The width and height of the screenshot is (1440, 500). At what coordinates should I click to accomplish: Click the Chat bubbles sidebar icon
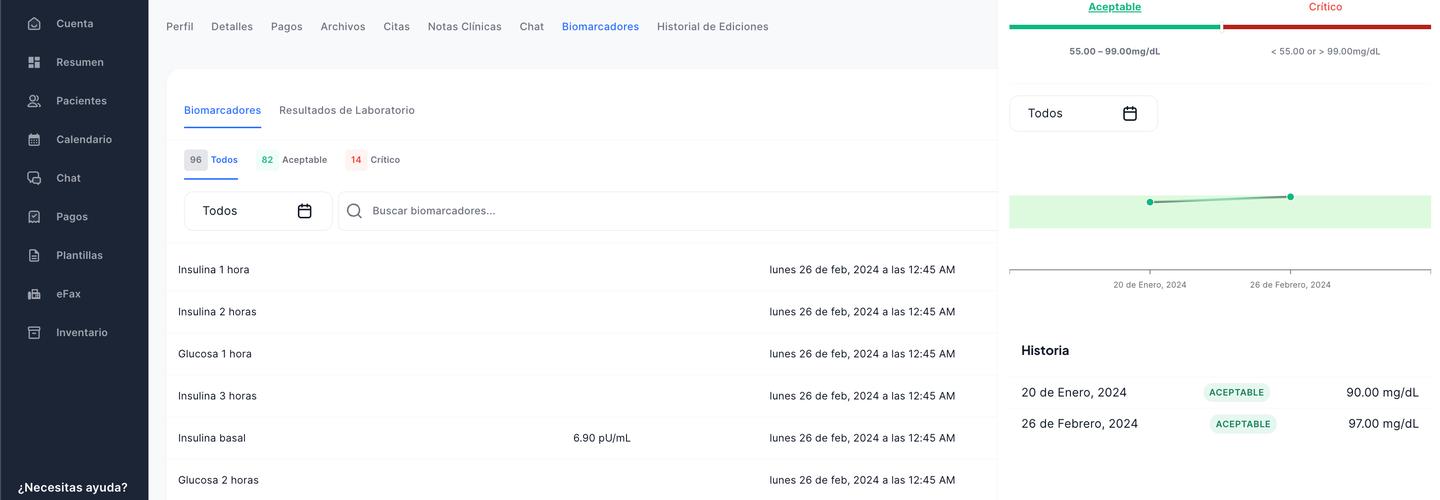pyautogui.click(x=34, y=178)
